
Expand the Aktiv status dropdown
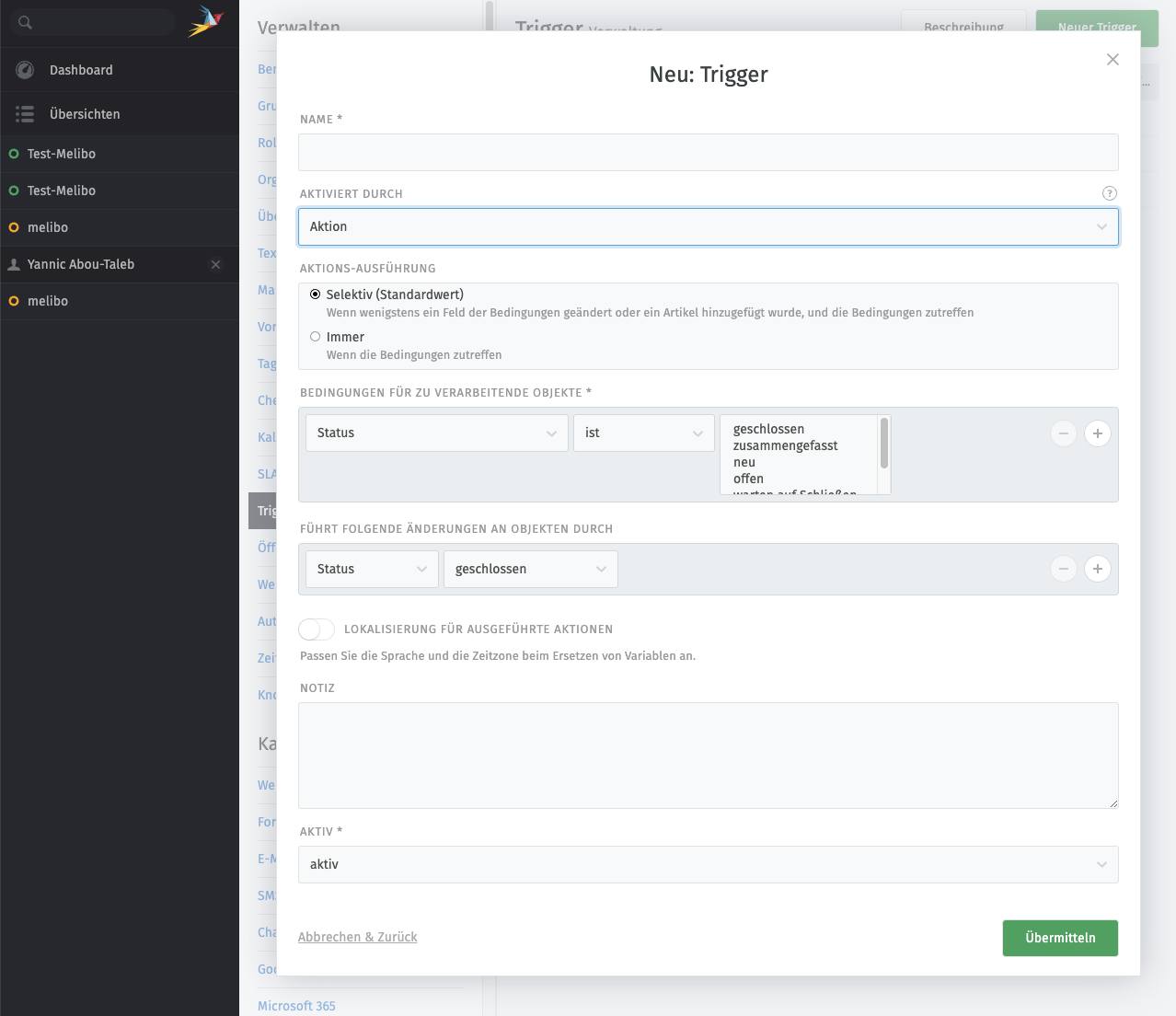click(708, 865)
